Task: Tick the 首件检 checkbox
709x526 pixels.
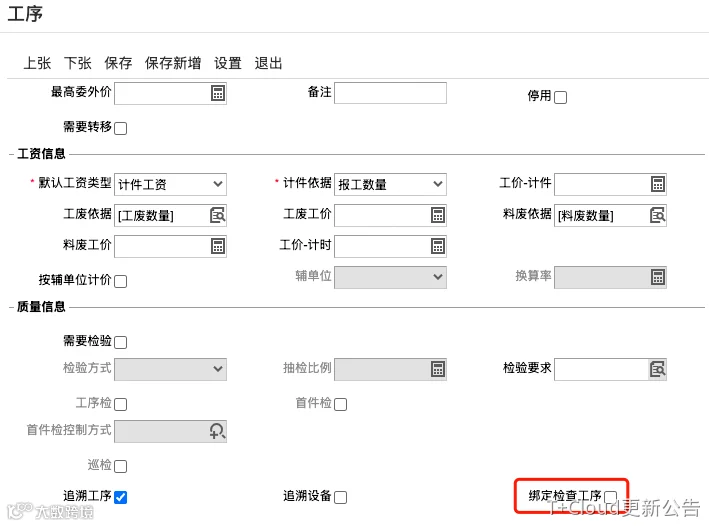Action: pyautogui.click(x=340, y=404)
